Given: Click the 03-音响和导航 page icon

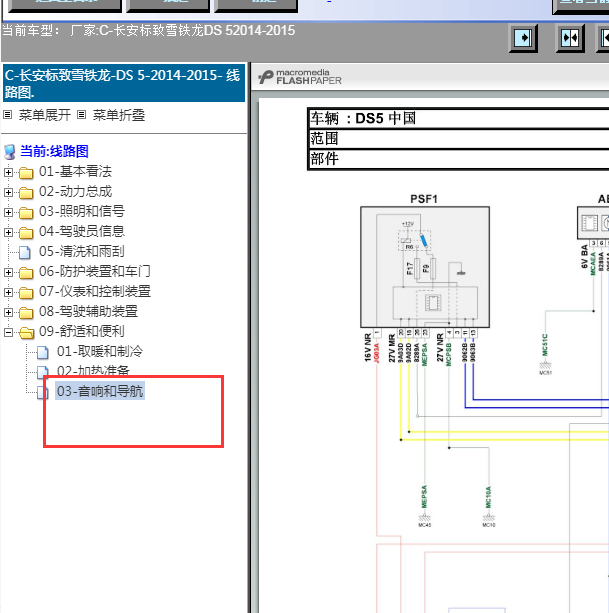Looking at the screenshot, I should click(x=41, y=393).
